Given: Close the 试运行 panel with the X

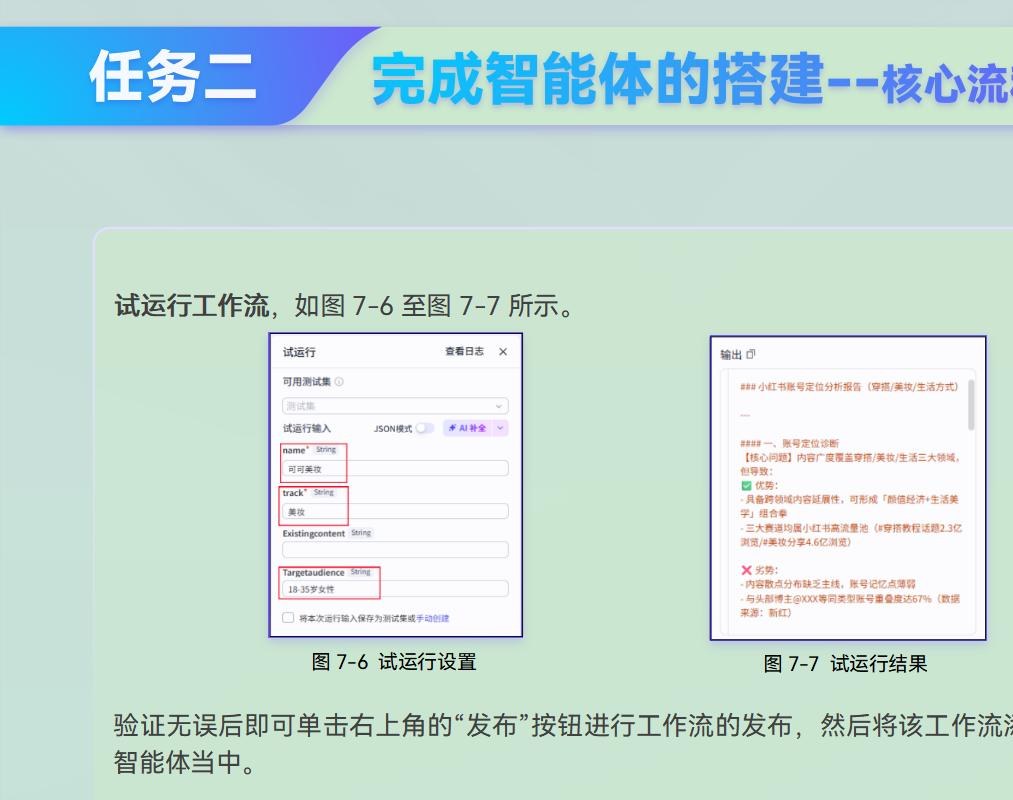Looking at the screenshot, I should [x=503, y=352].
